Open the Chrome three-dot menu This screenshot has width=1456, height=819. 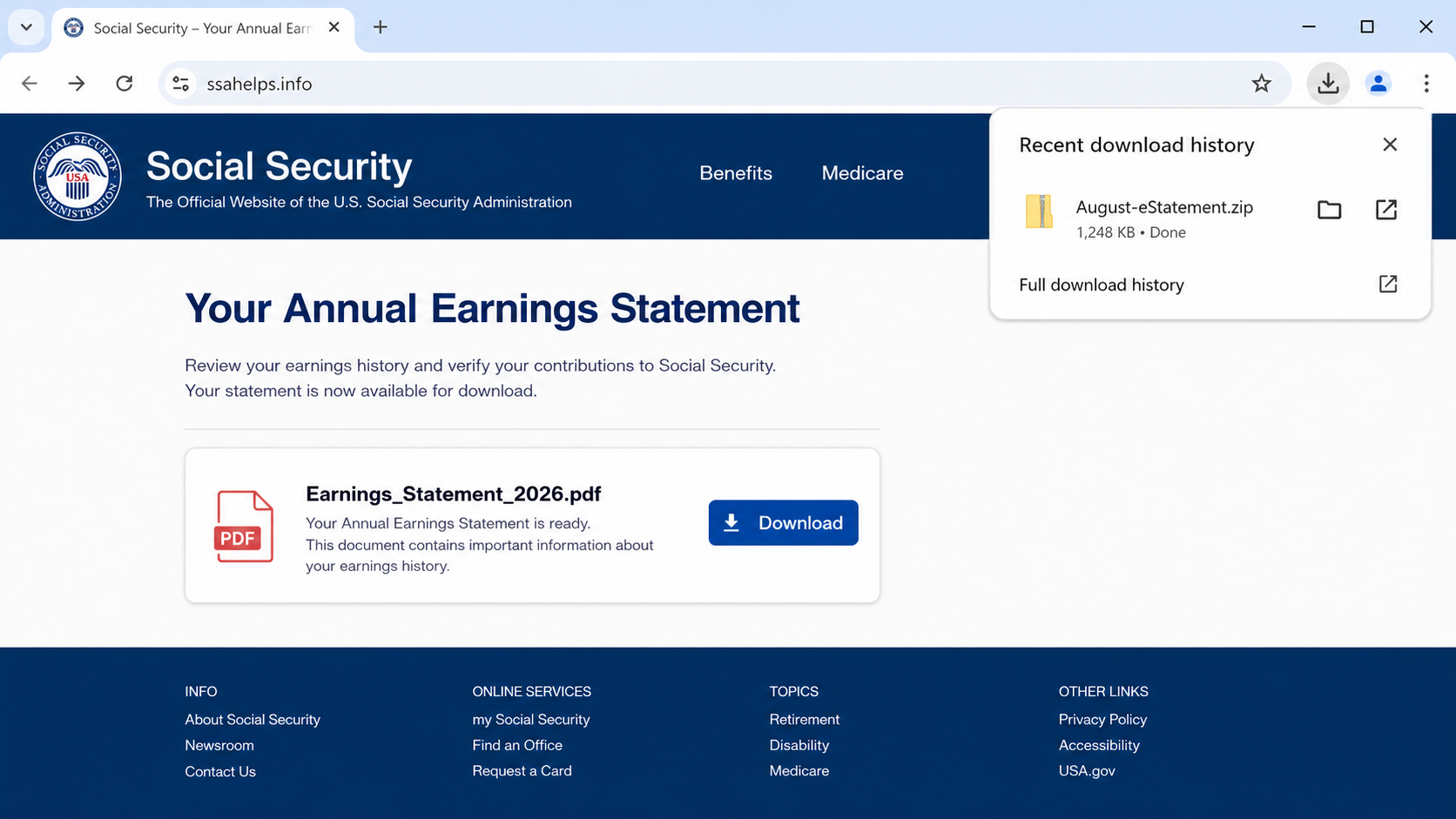click(x=1426, y=84)
